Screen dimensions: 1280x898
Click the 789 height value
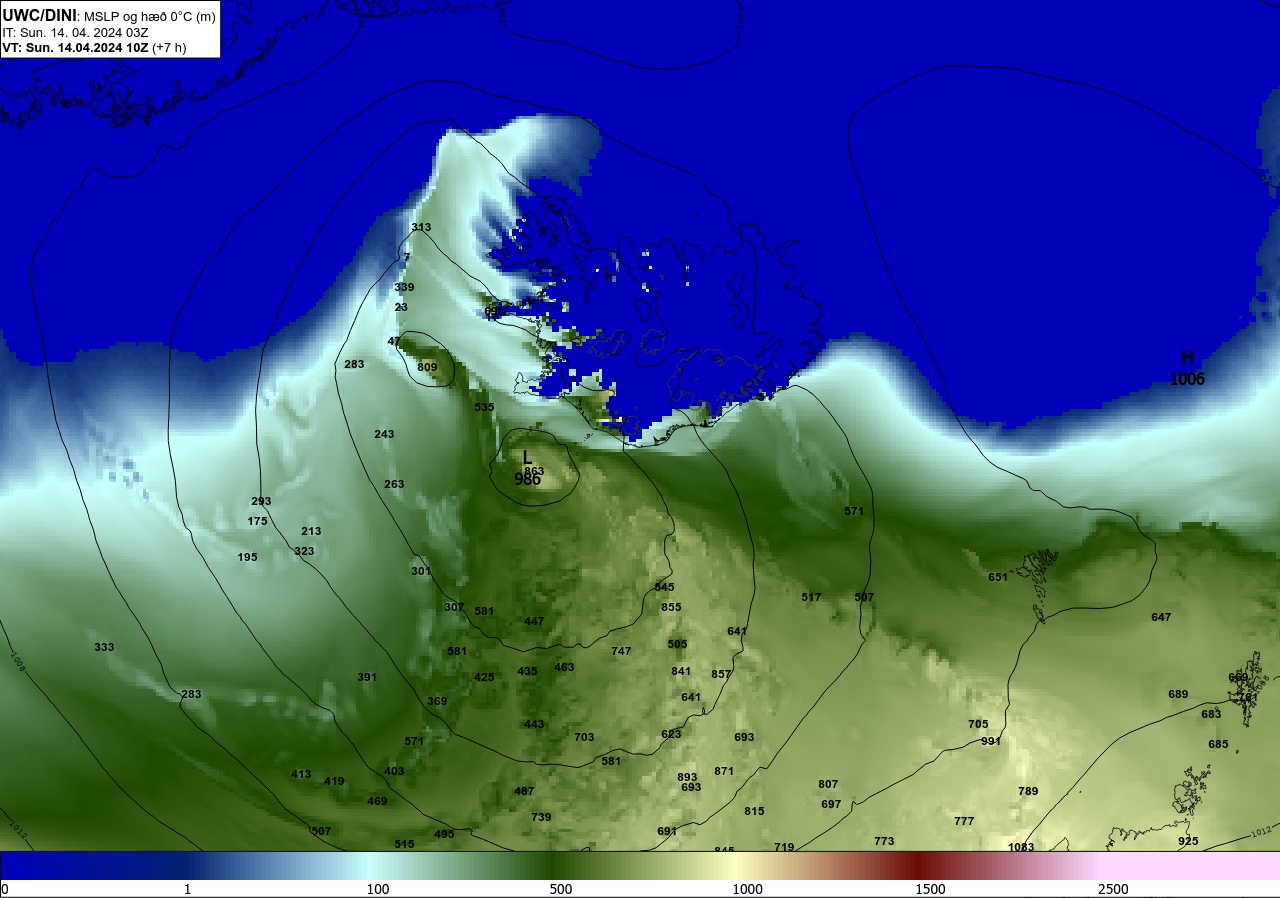[x=1028, y=791]
